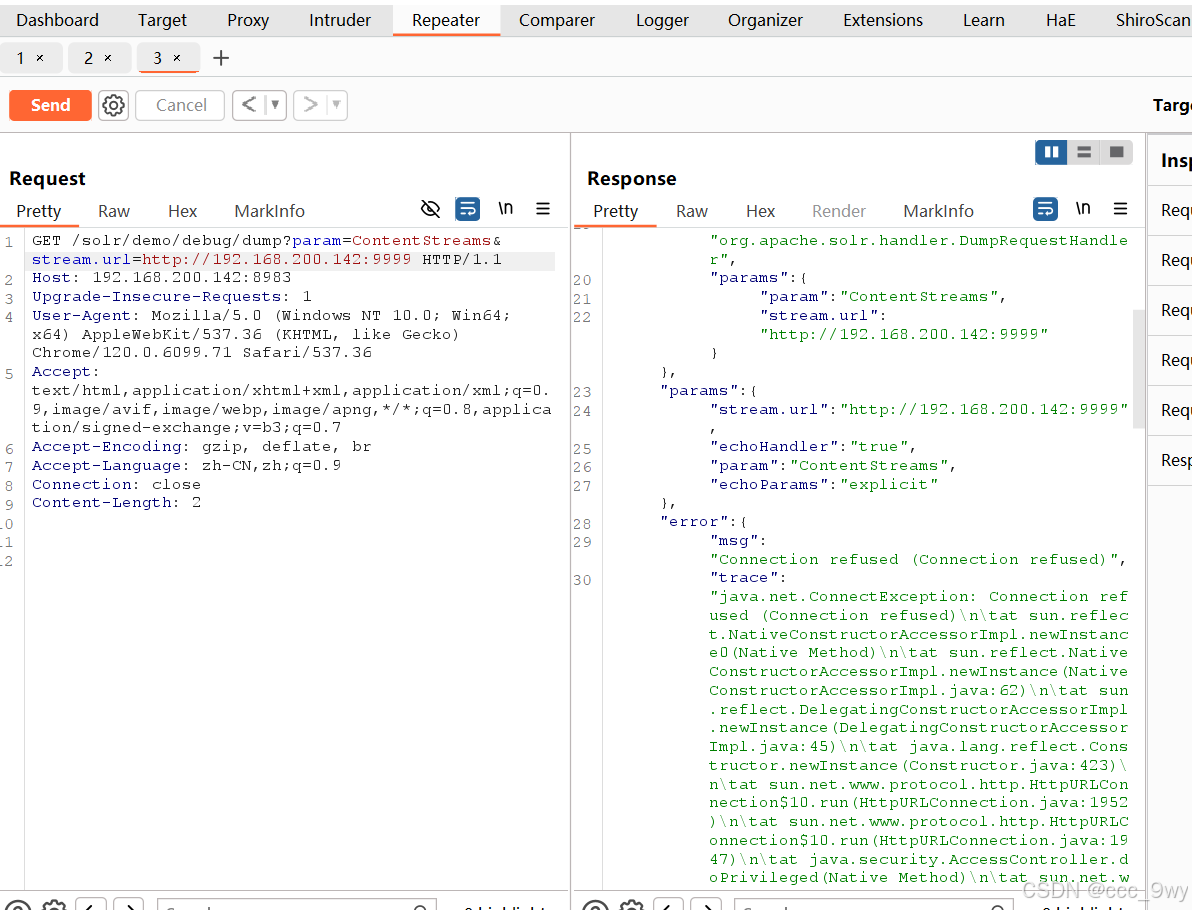Show Request in Pretty view
1192x910 pixels.
[x=39, y=211]
